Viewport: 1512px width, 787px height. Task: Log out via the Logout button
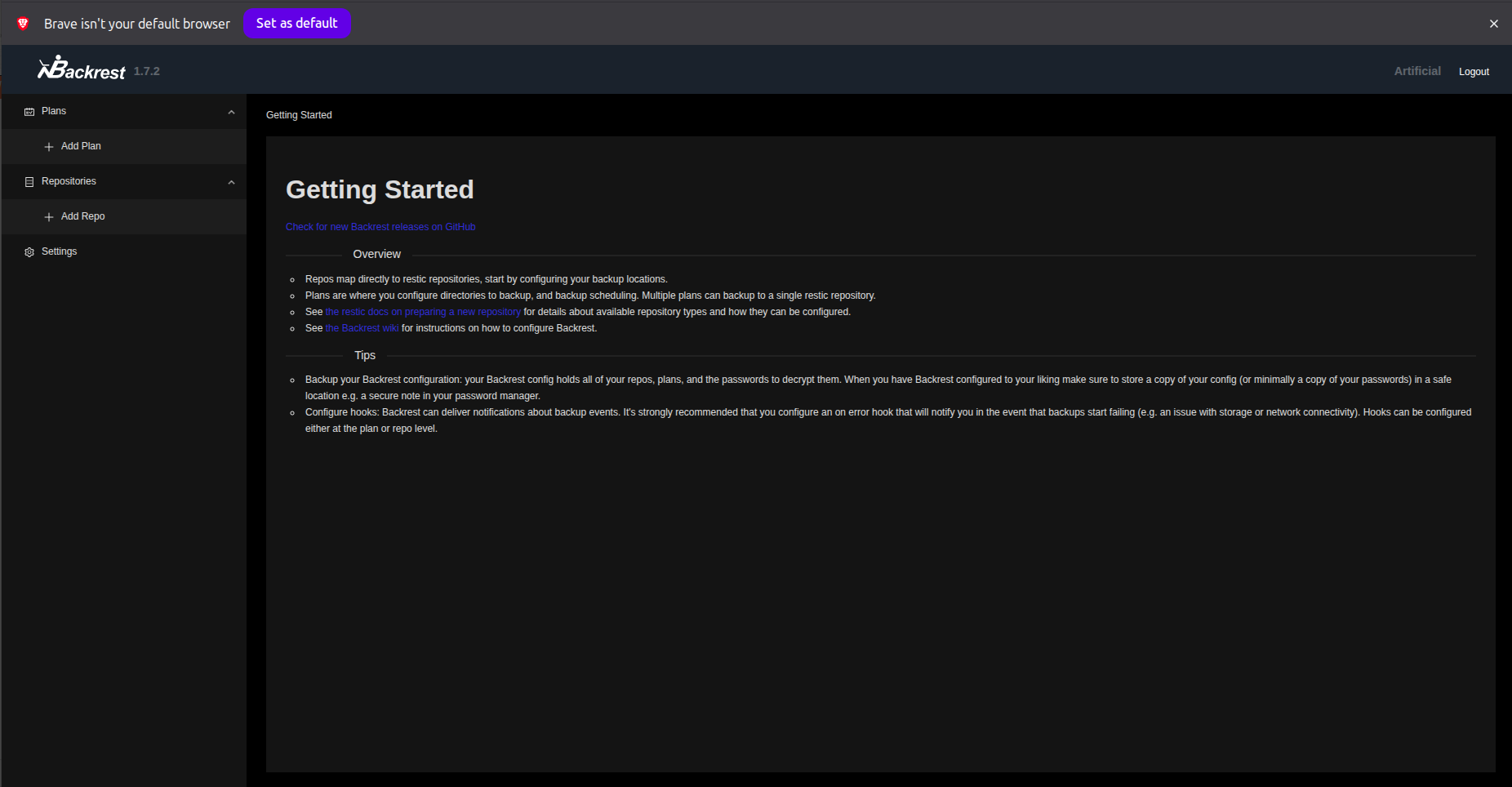point(1474,72)
